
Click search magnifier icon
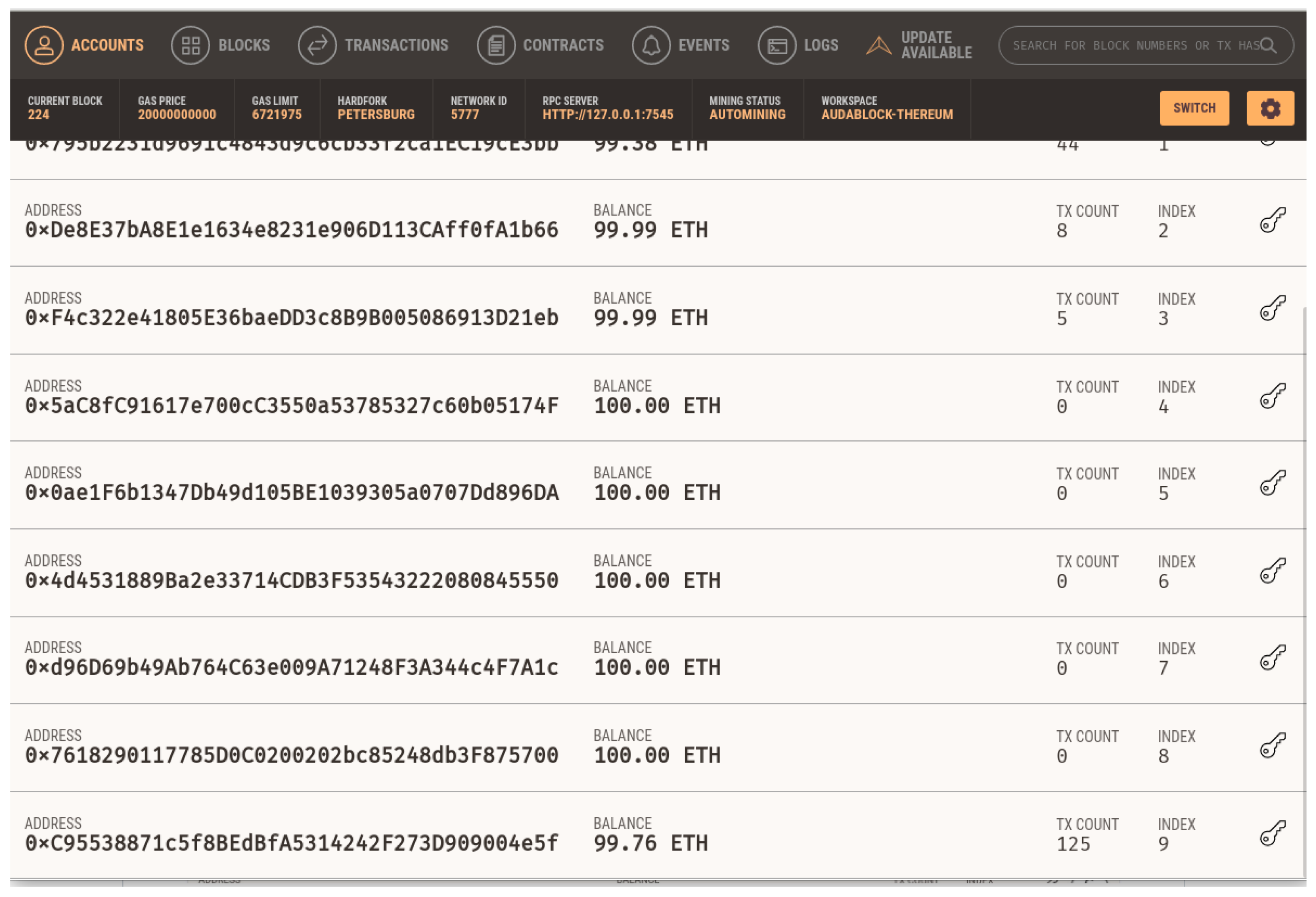(1269, 45)
